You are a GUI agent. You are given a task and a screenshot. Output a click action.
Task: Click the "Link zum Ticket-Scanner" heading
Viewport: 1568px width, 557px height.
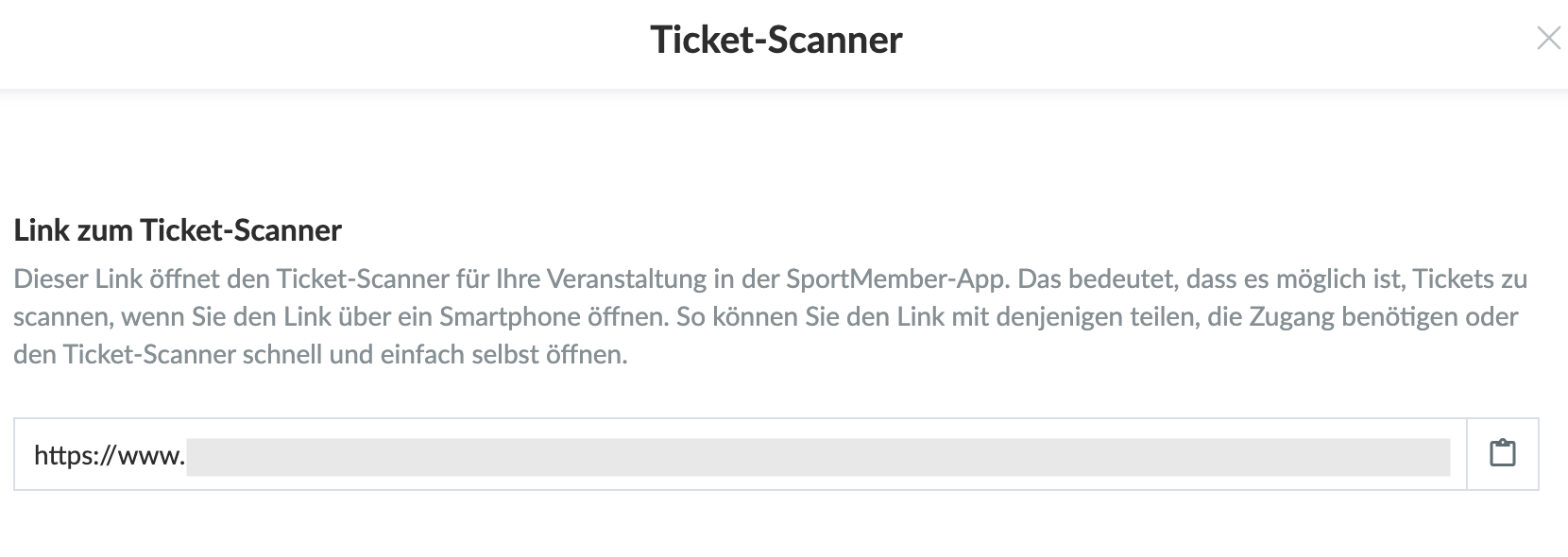[x=178, y=230]
